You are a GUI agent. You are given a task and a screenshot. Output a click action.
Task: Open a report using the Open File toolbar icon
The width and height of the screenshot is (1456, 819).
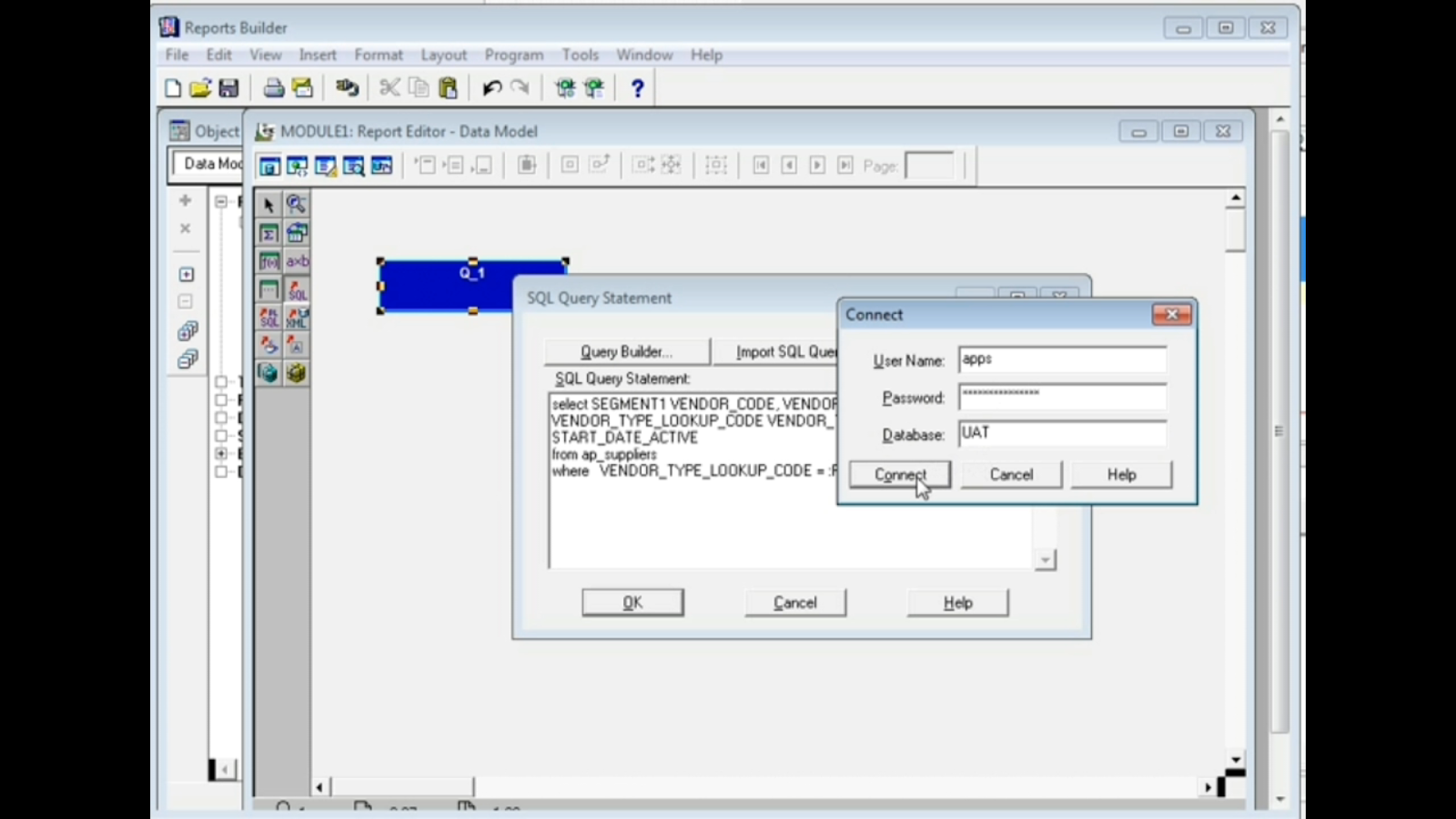point(201,87)
